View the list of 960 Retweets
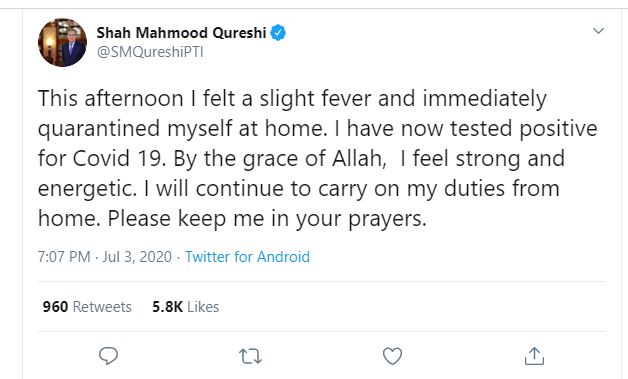628x379 pixels. [87, 307]
